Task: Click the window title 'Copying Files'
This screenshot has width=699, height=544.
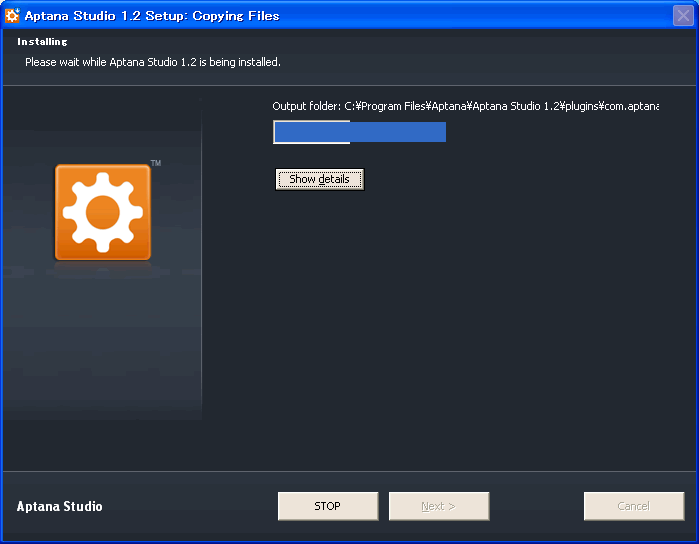Action: (236, 16)
